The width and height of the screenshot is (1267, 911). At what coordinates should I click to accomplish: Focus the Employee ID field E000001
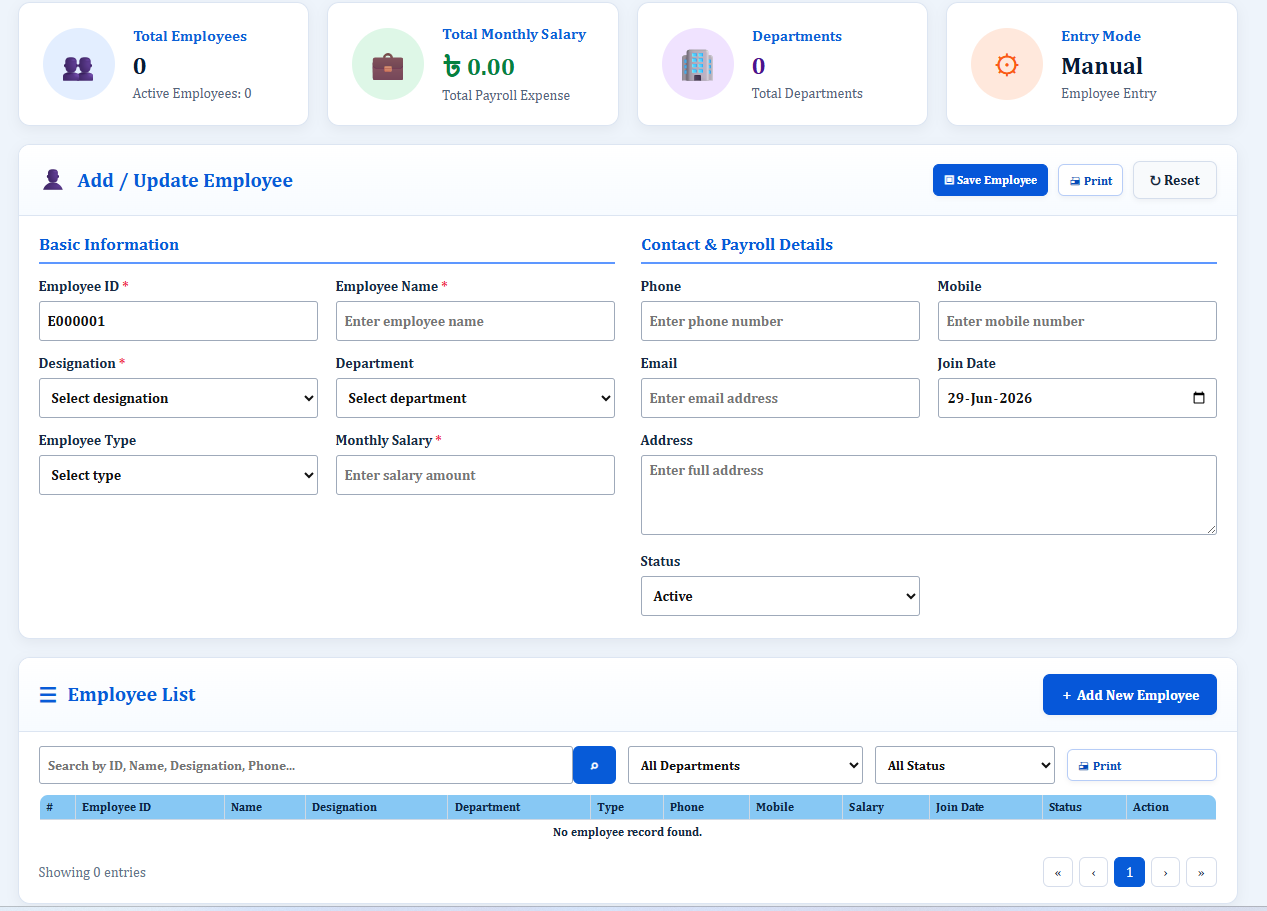(178, 321)
